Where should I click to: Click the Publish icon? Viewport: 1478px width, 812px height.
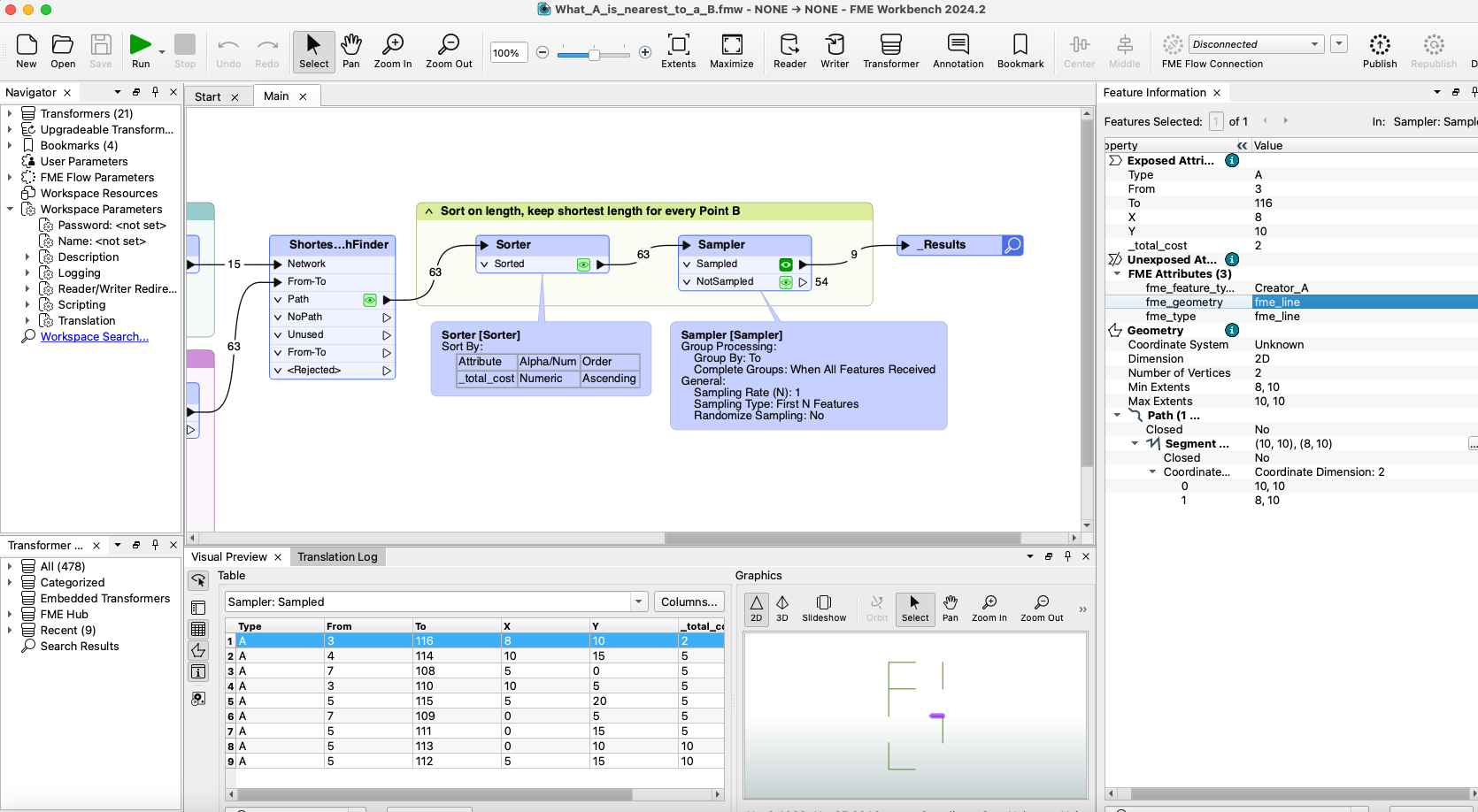pos(1380,51)
